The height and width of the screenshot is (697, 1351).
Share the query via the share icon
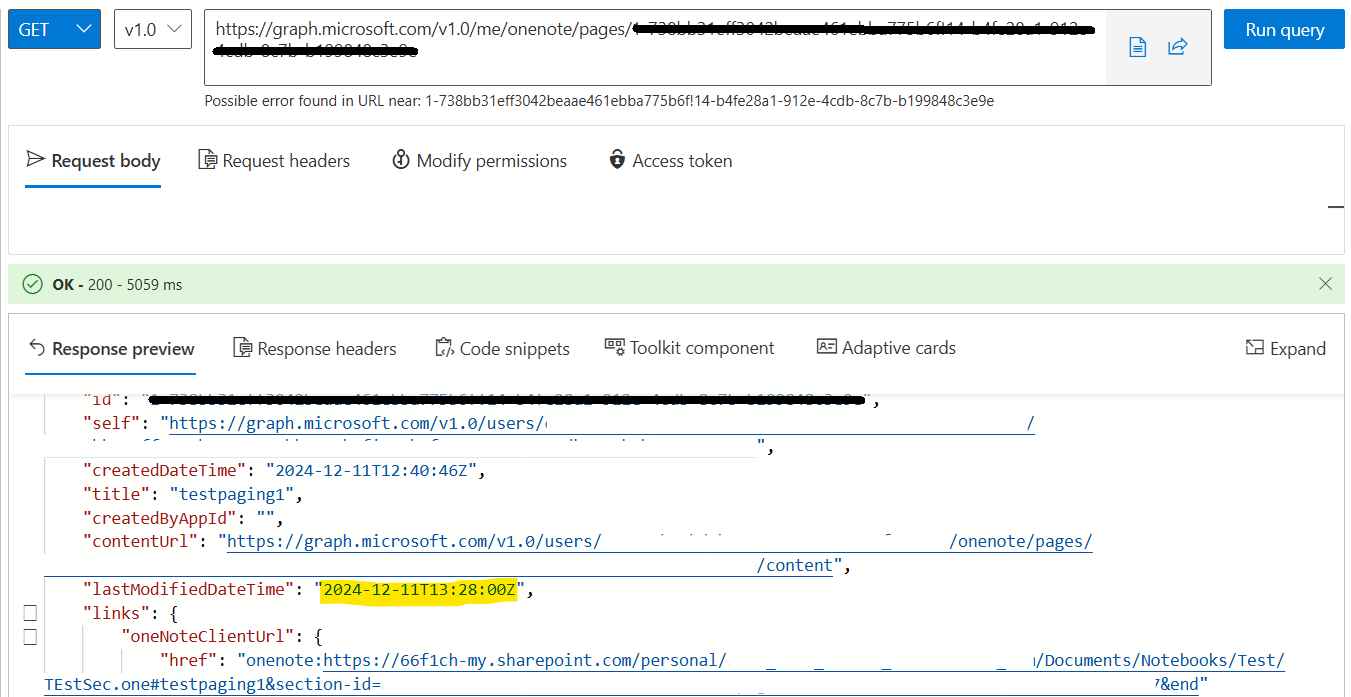point(1177,46)
